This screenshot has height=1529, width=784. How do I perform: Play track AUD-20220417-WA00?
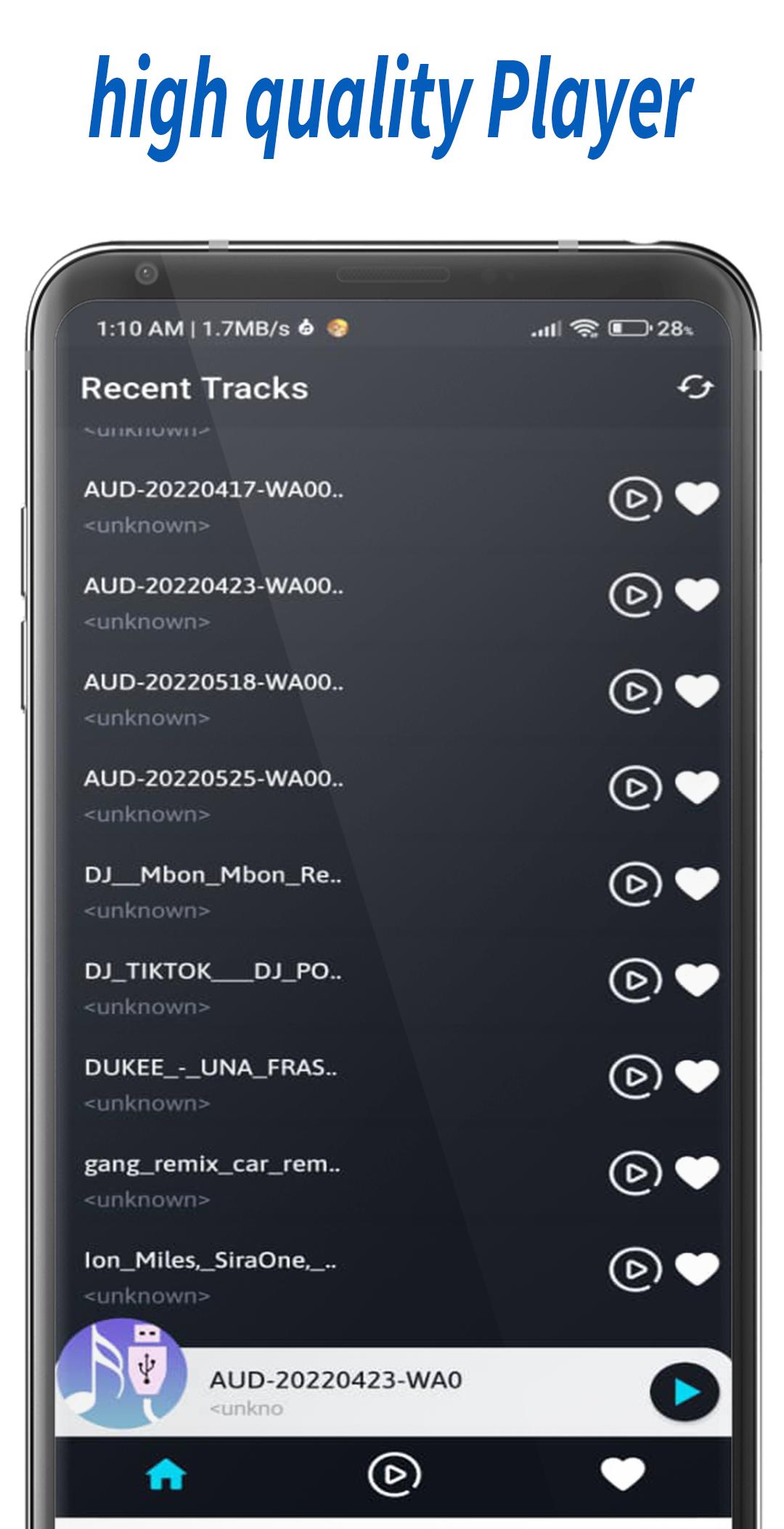click(635, 499)
